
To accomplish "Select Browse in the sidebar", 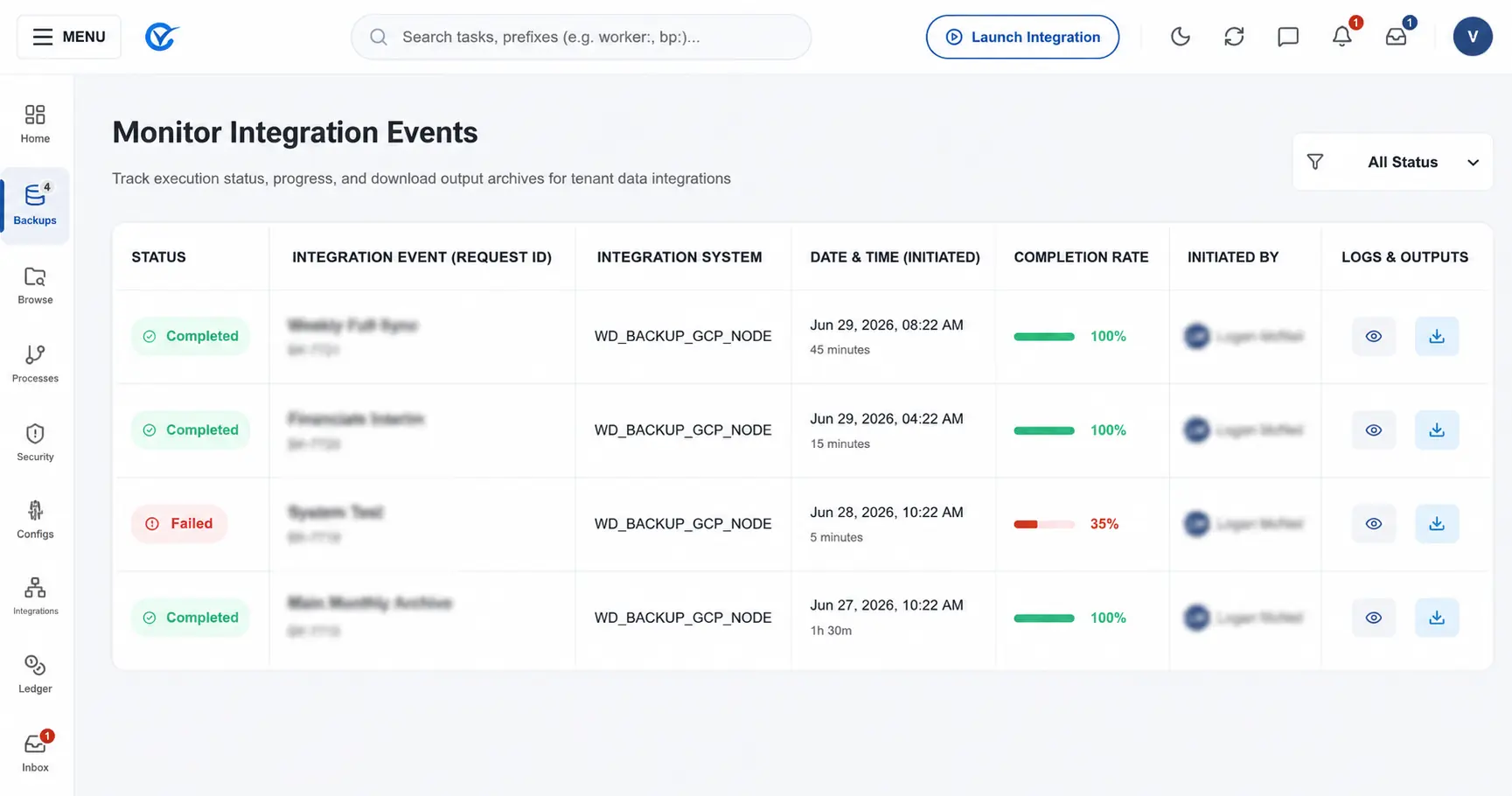I will point(35,285).
